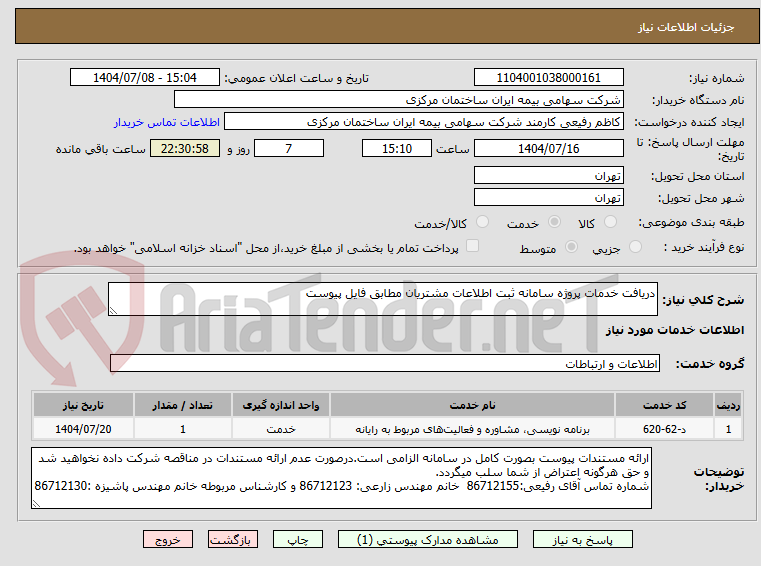Click the نام خدمت column header
Viewport: 761px width, 566px height.
pos(472,405)
